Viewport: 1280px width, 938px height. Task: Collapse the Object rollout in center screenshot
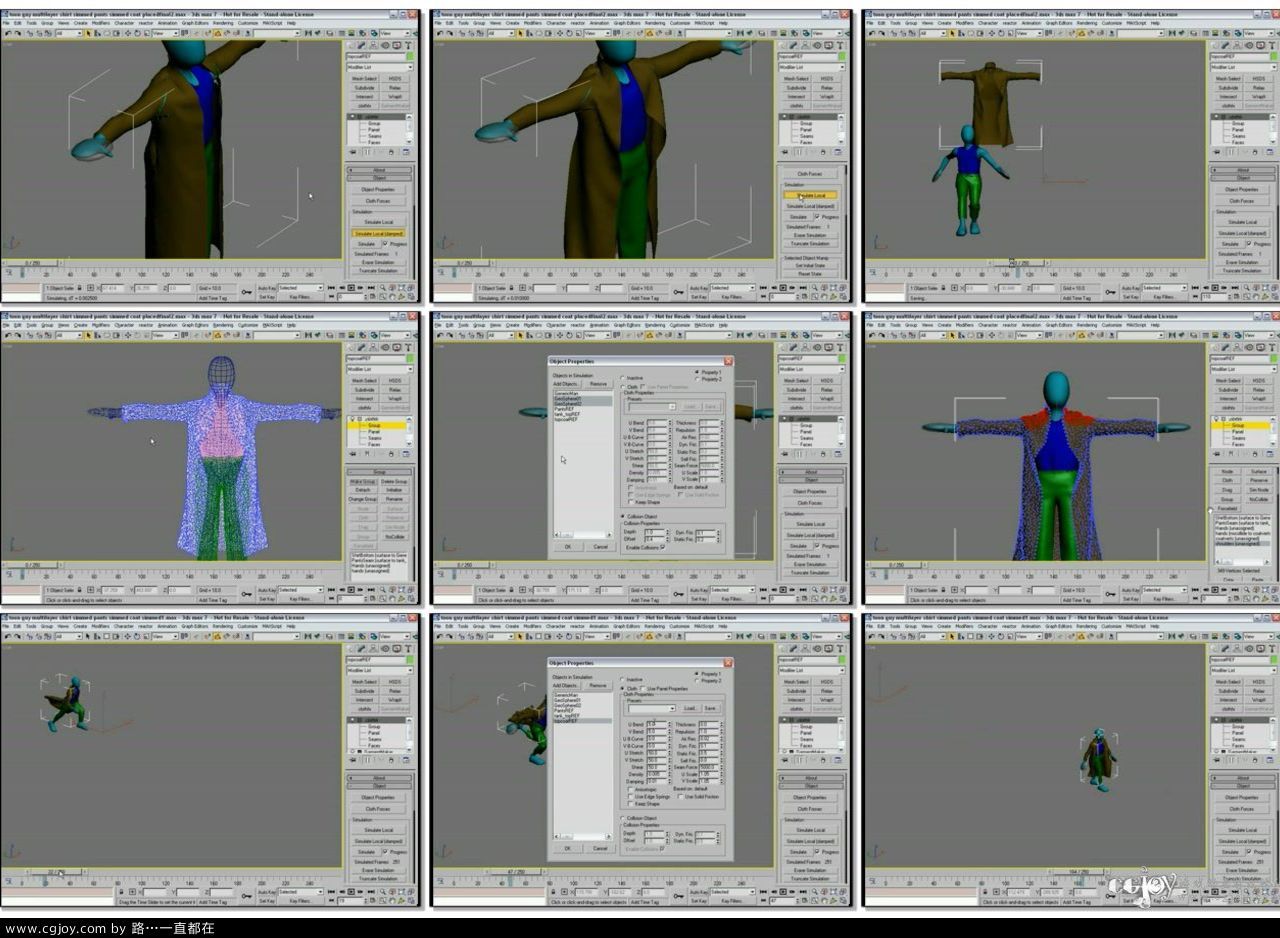coord(811,480)
